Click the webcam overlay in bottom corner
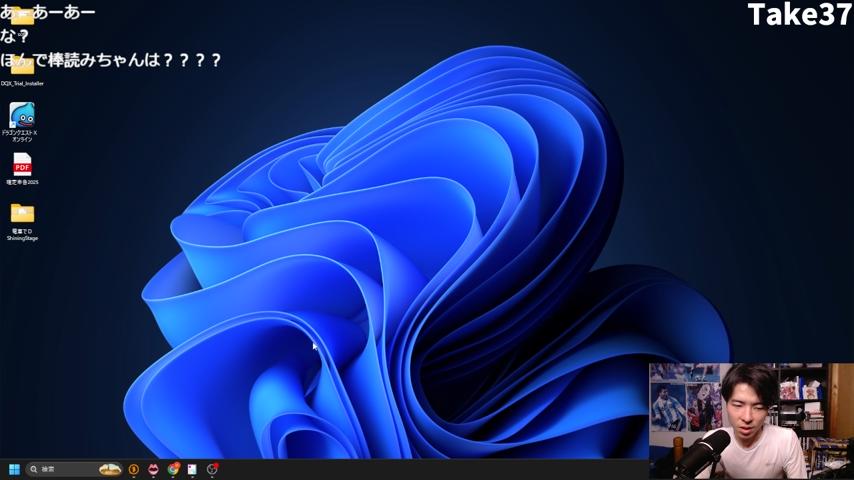Viewport: 854px width, 480px height. tap(750, 421)
